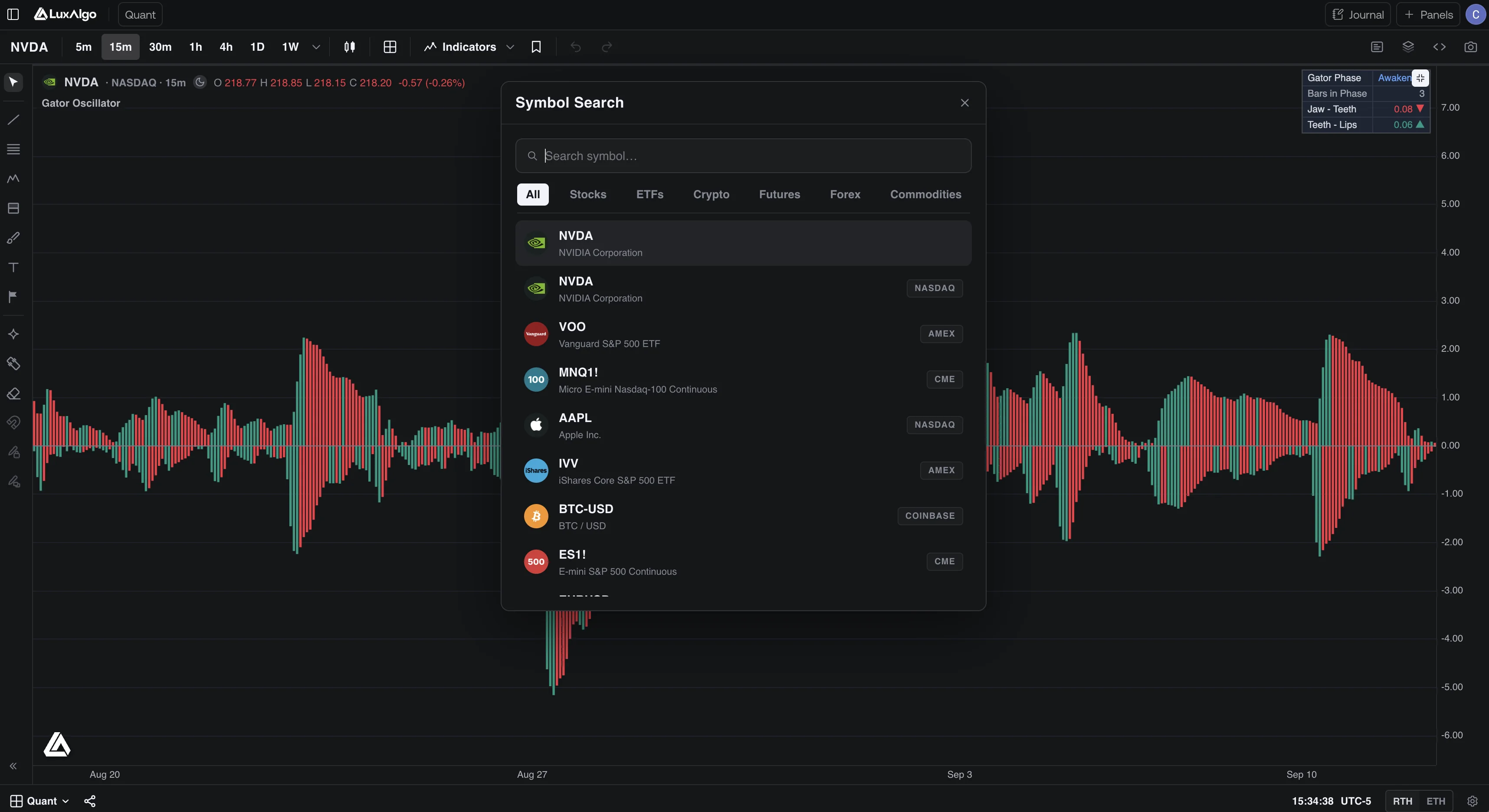Toggle hide drawings tool
This screenshot has height=812, width=1489.
point(13,481)
